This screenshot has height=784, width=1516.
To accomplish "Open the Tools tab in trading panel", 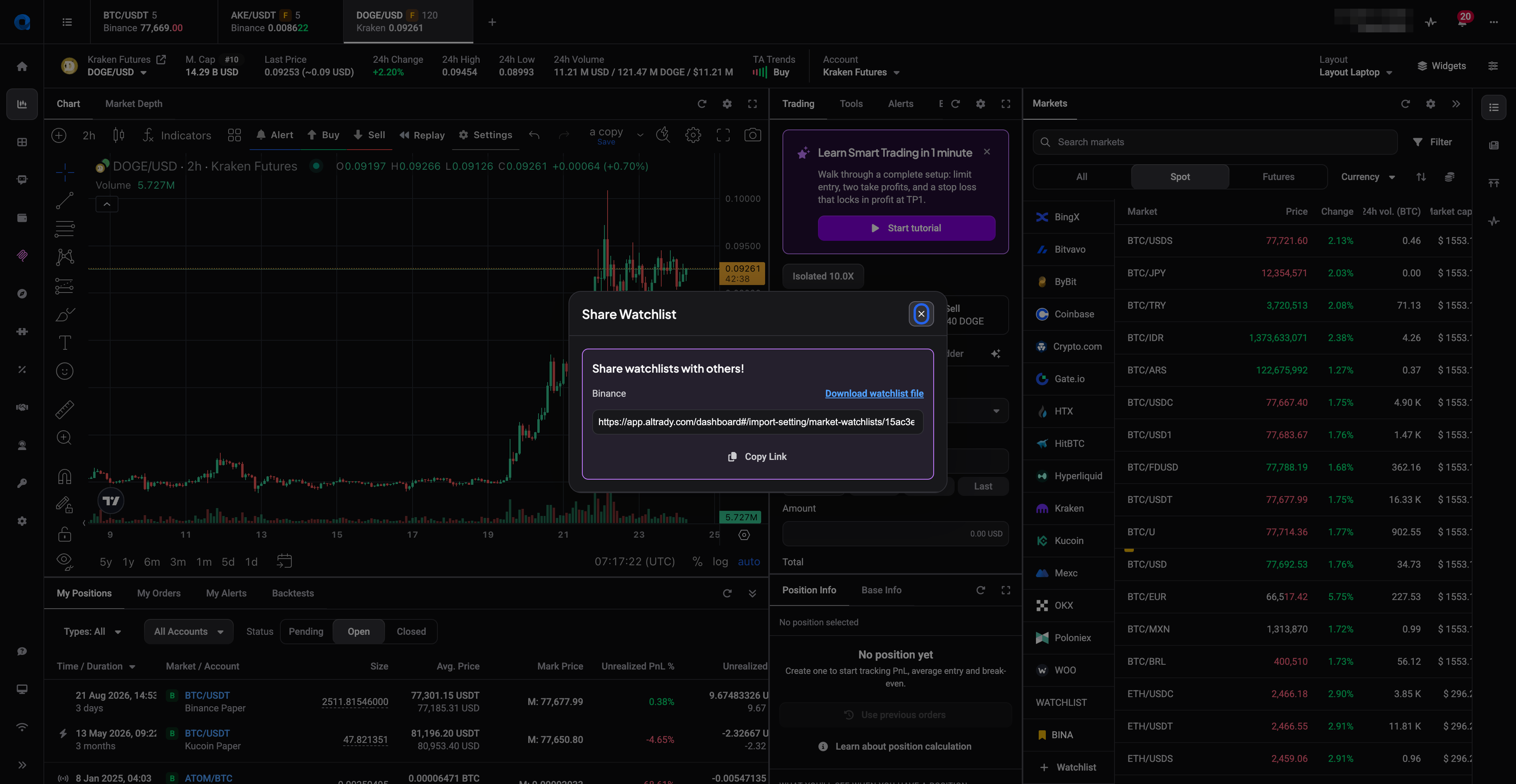I will click(851, 103).
